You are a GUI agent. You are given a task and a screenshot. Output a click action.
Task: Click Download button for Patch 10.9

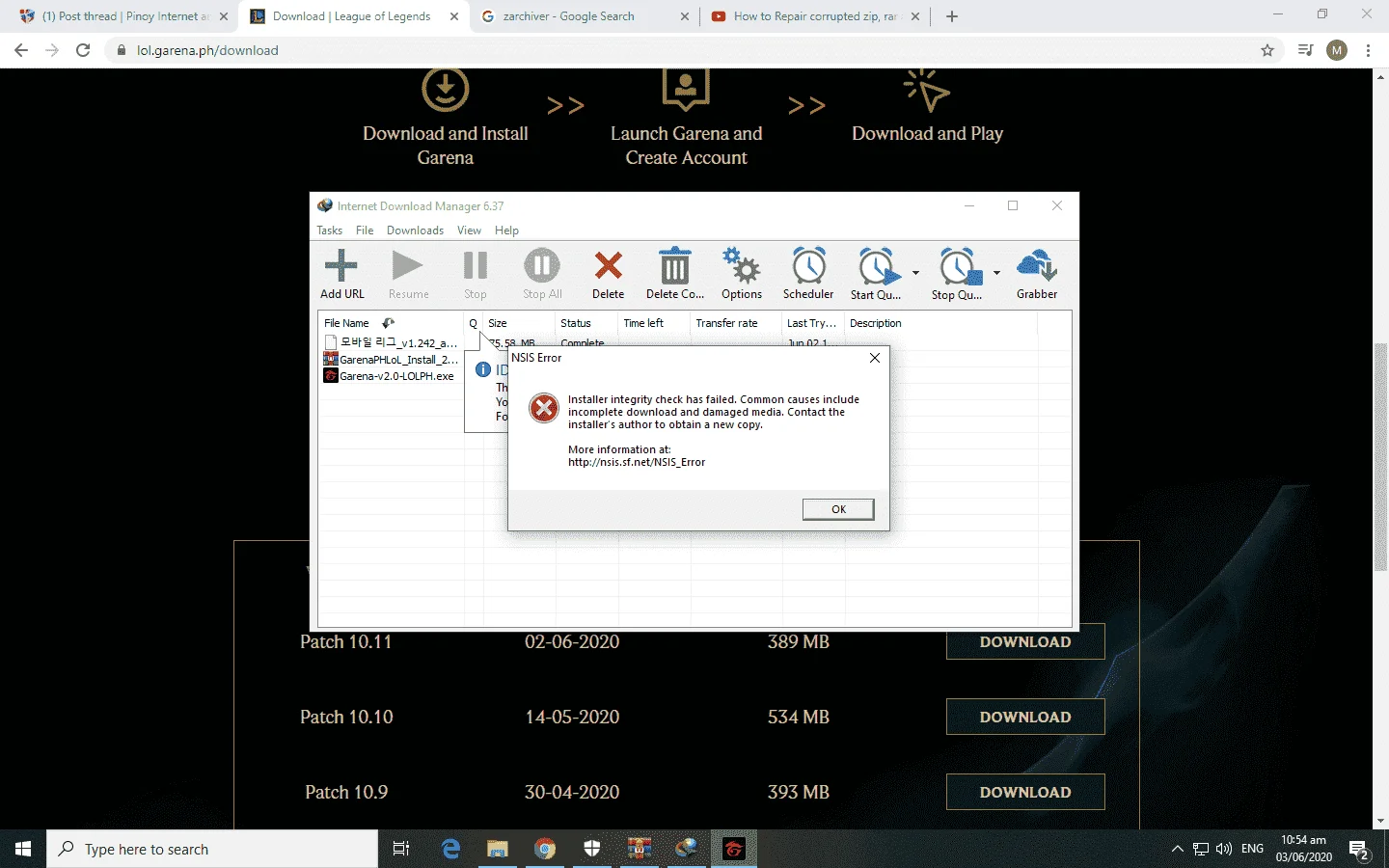coord(1025,792)
